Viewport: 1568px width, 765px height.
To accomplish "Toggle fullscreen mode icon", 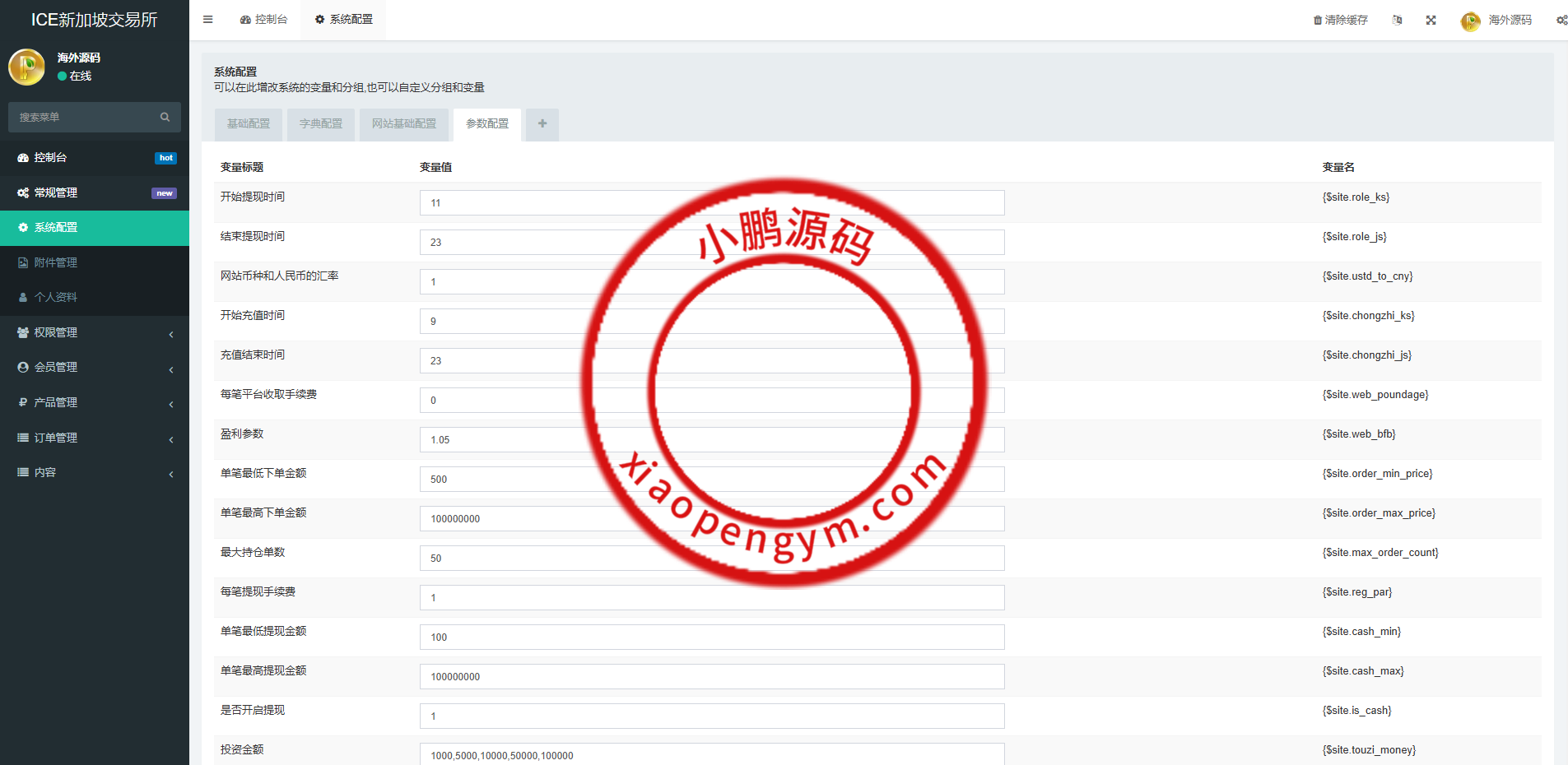I will (1431, 21).
